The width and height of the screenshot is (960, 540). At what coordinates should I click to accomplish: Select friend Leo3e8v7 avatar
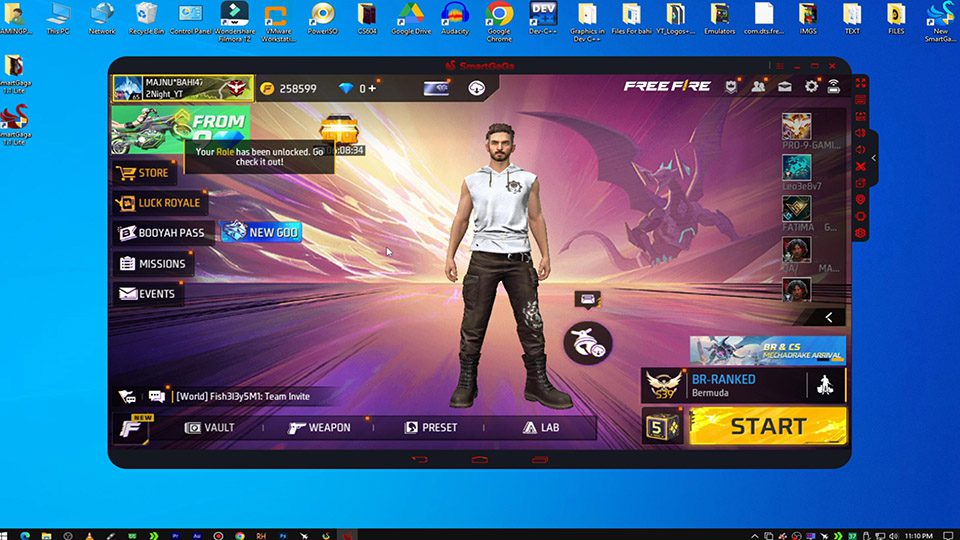[797, 168]
